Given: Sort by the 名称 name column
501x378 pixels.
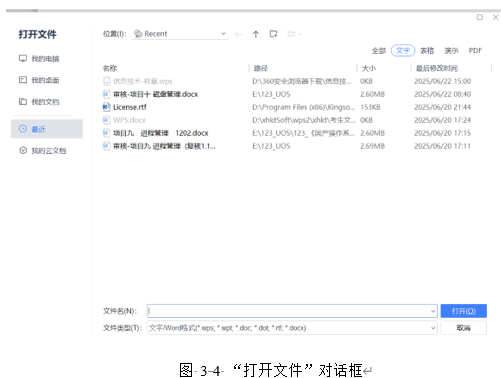Looking at the screenshot, I should click(x=110, y=68).
